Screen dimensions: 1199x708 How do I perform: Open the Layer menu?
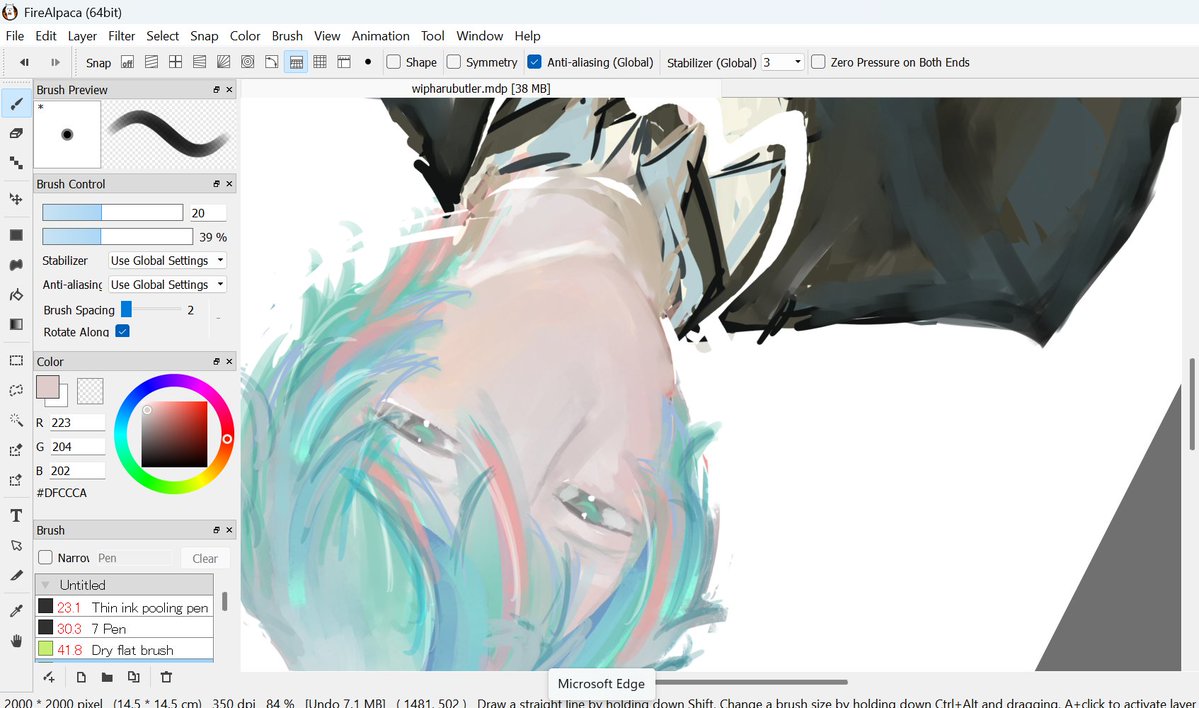tap(82, 36)
